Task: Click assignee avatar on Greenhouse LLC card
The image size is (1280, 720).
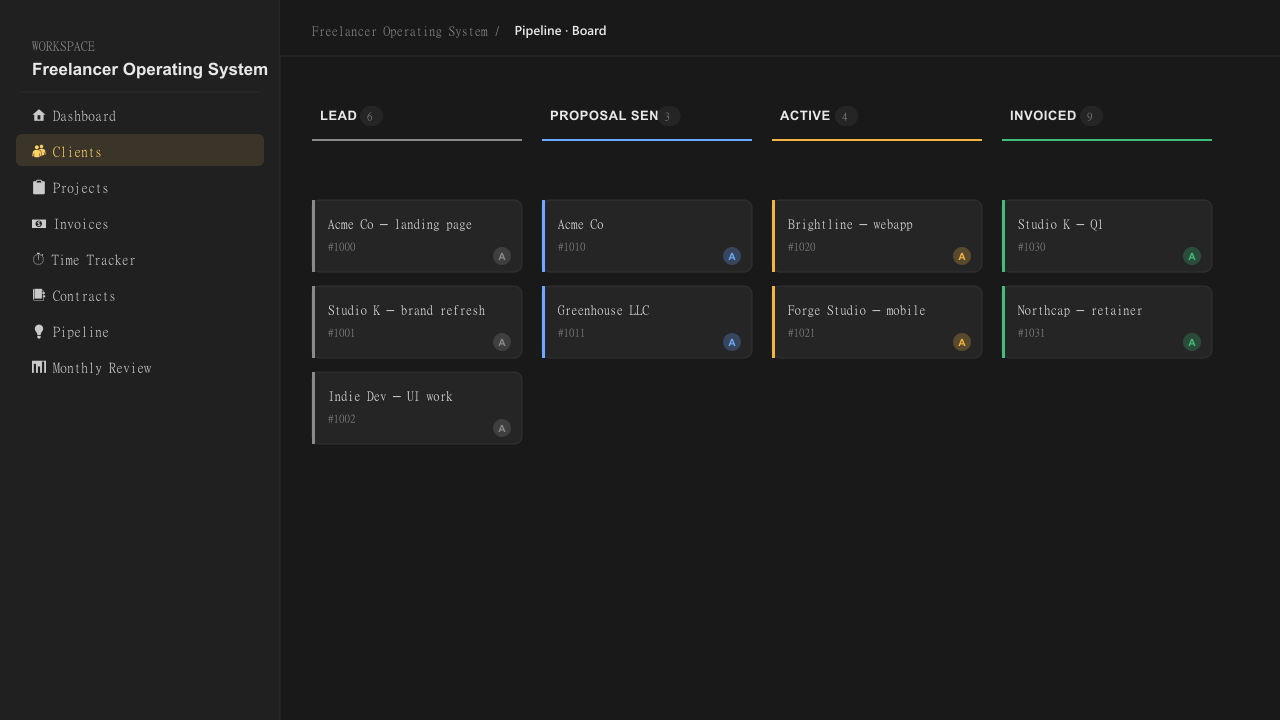Action: (x=732, y=342)
